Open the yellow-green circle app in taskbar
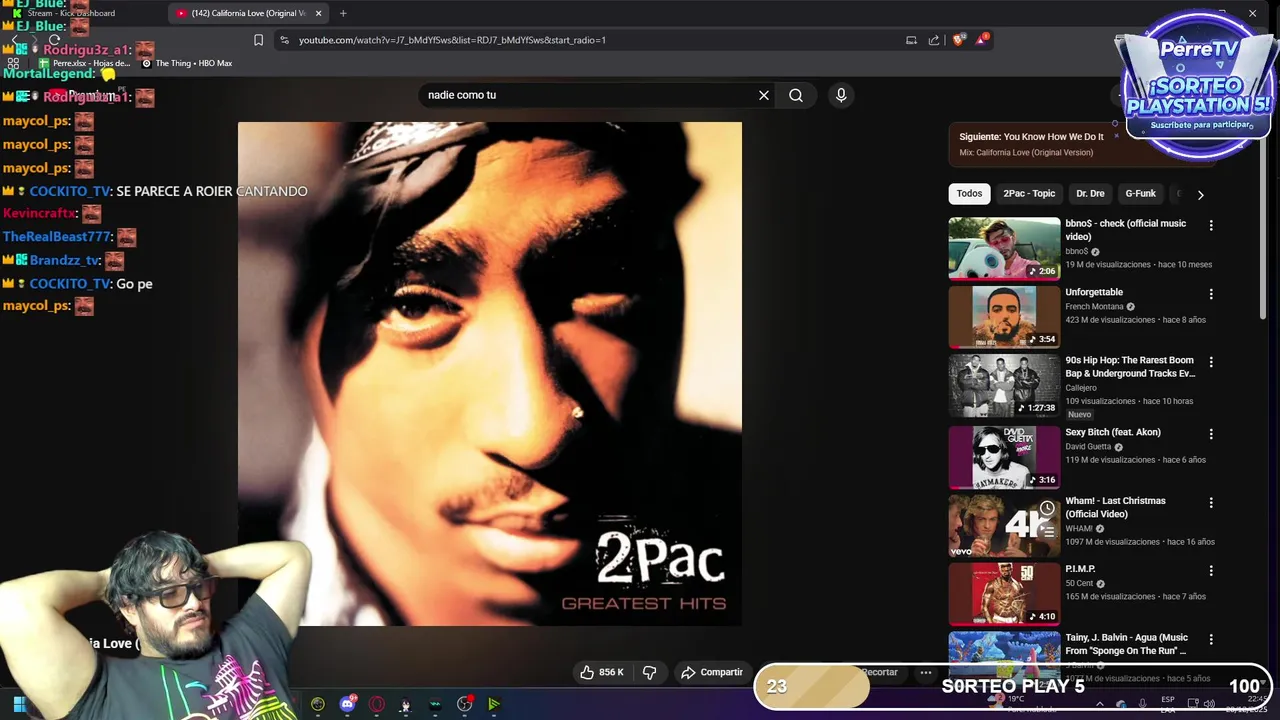1280x720 pixels. 318,704
